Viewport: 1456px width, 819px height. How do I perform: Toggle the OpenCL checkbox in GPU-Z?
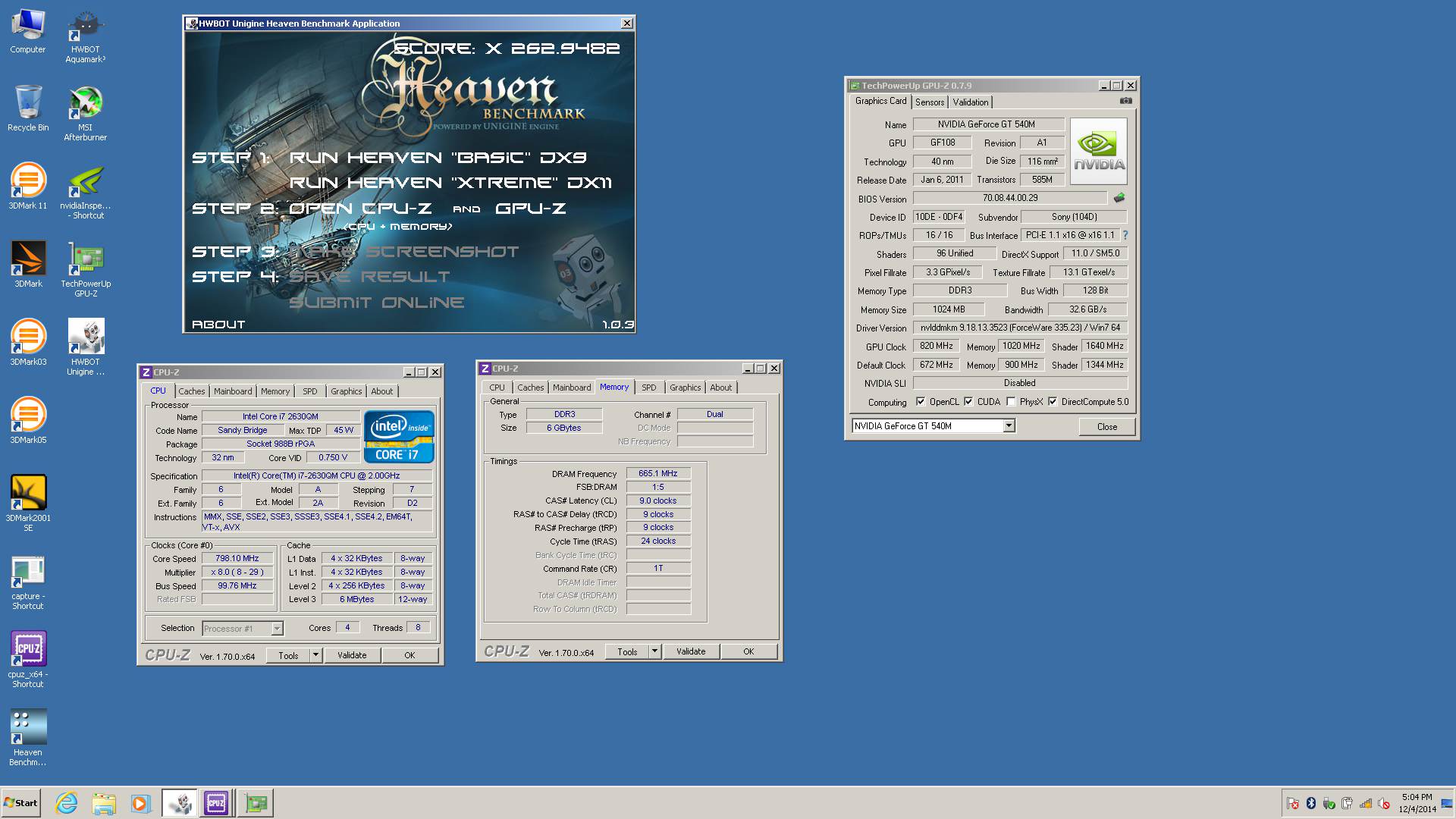click(x=921, y=402)
